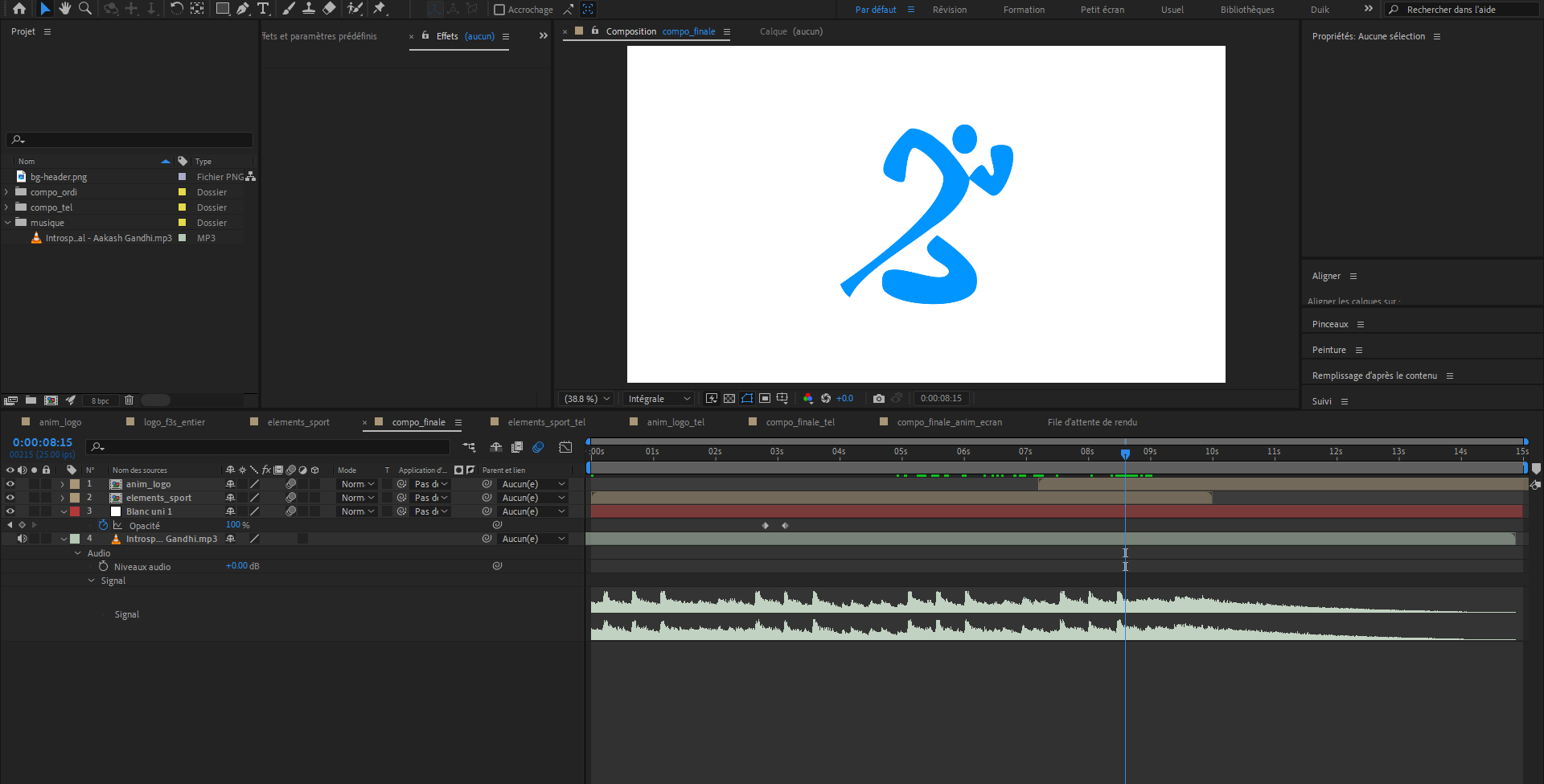Select the Brush tool
The height and width of the screenshot is (784, 1544).
[x=289, y=9]
